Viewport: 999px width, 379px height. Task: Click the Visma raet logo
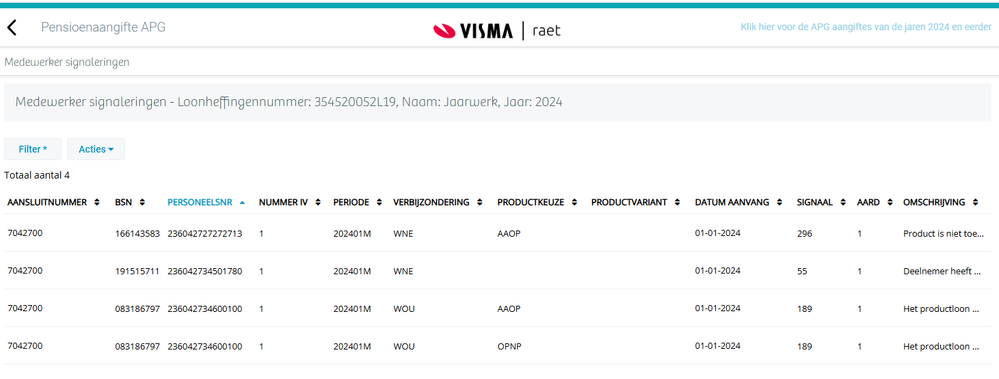(497, 30)
